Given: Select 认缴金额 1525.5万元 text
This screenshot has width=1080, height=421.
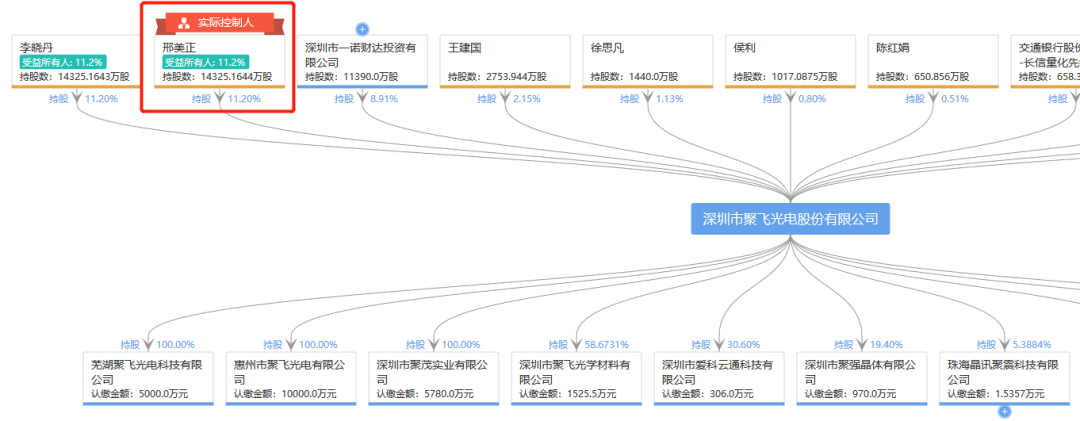Looking at the screenshot, I should click(568, 394).
